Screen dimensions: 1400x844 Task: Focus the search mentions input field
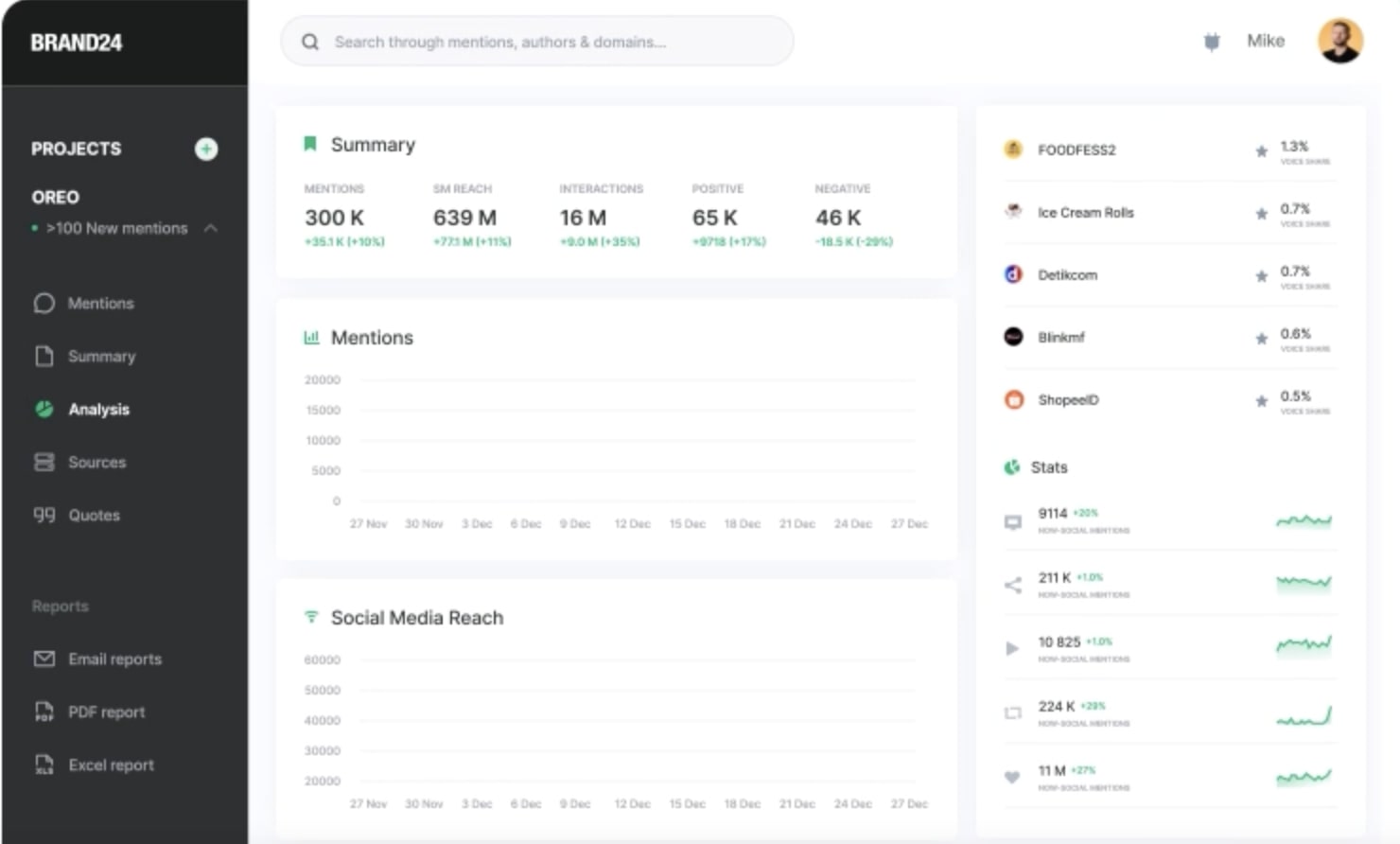[x=537, y=41]
